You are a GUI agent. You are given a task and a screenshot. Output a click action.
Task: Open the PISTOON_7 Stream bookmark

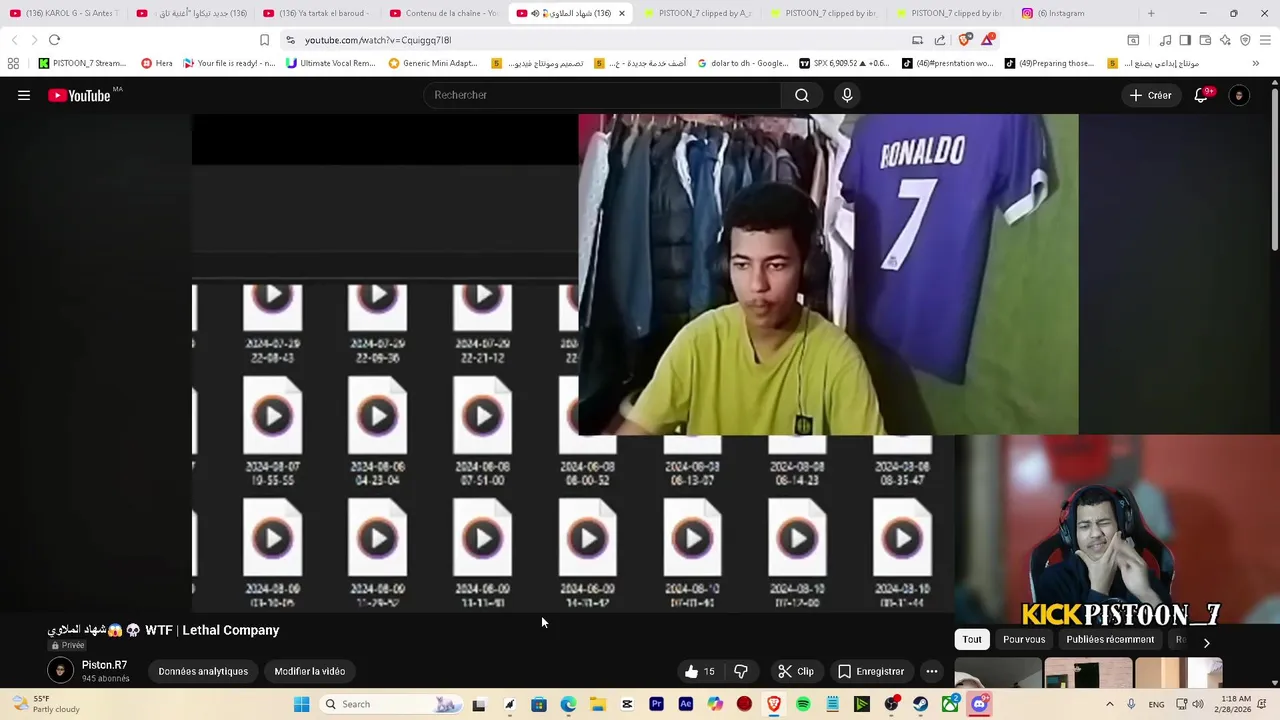(82, 63)
